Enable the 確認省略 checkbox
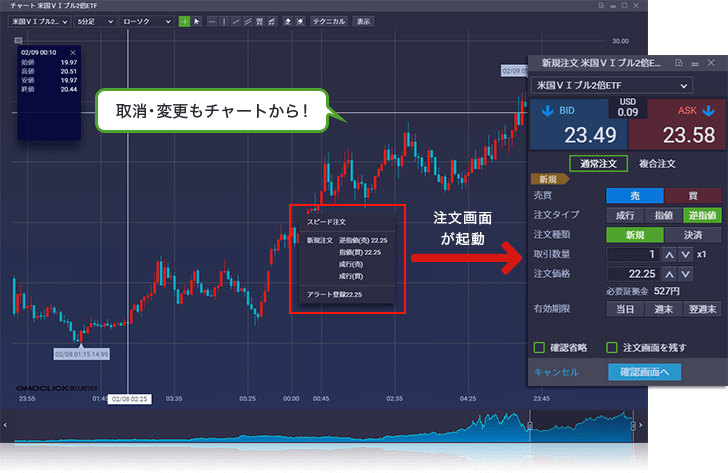Image resolution: width=728 pixels, height=473 pixels. pos(539,348)
